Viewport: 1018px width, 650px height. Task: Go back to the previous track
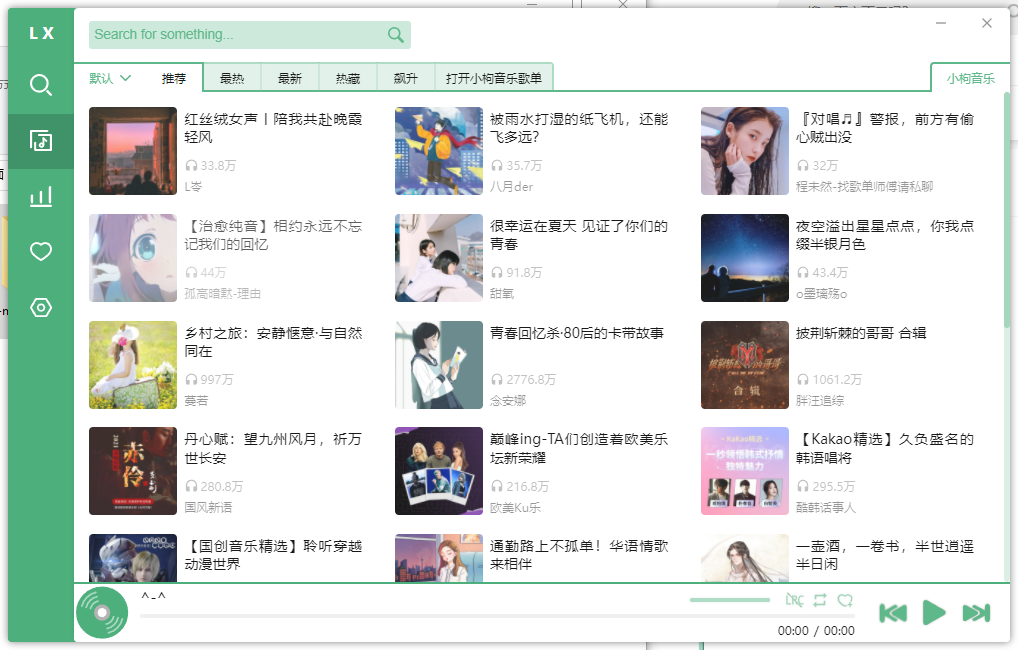tap(893, 613)
